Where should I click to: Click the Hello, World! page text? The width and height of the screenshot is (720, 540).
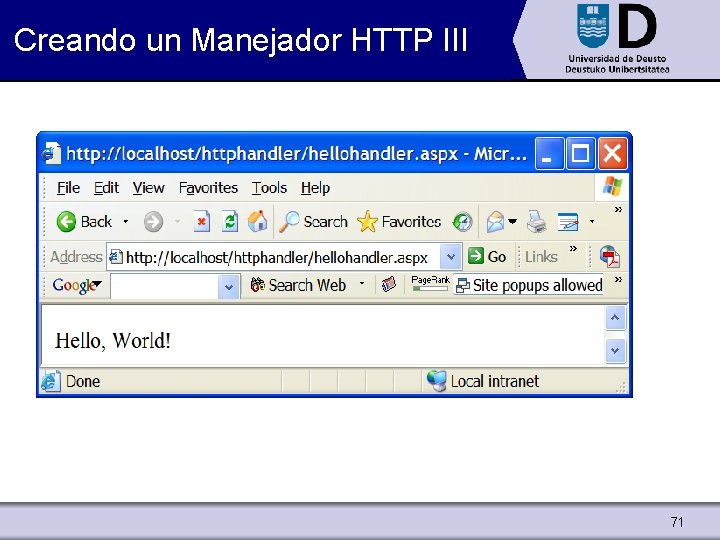pyautogui.click(x=113, y=341)
